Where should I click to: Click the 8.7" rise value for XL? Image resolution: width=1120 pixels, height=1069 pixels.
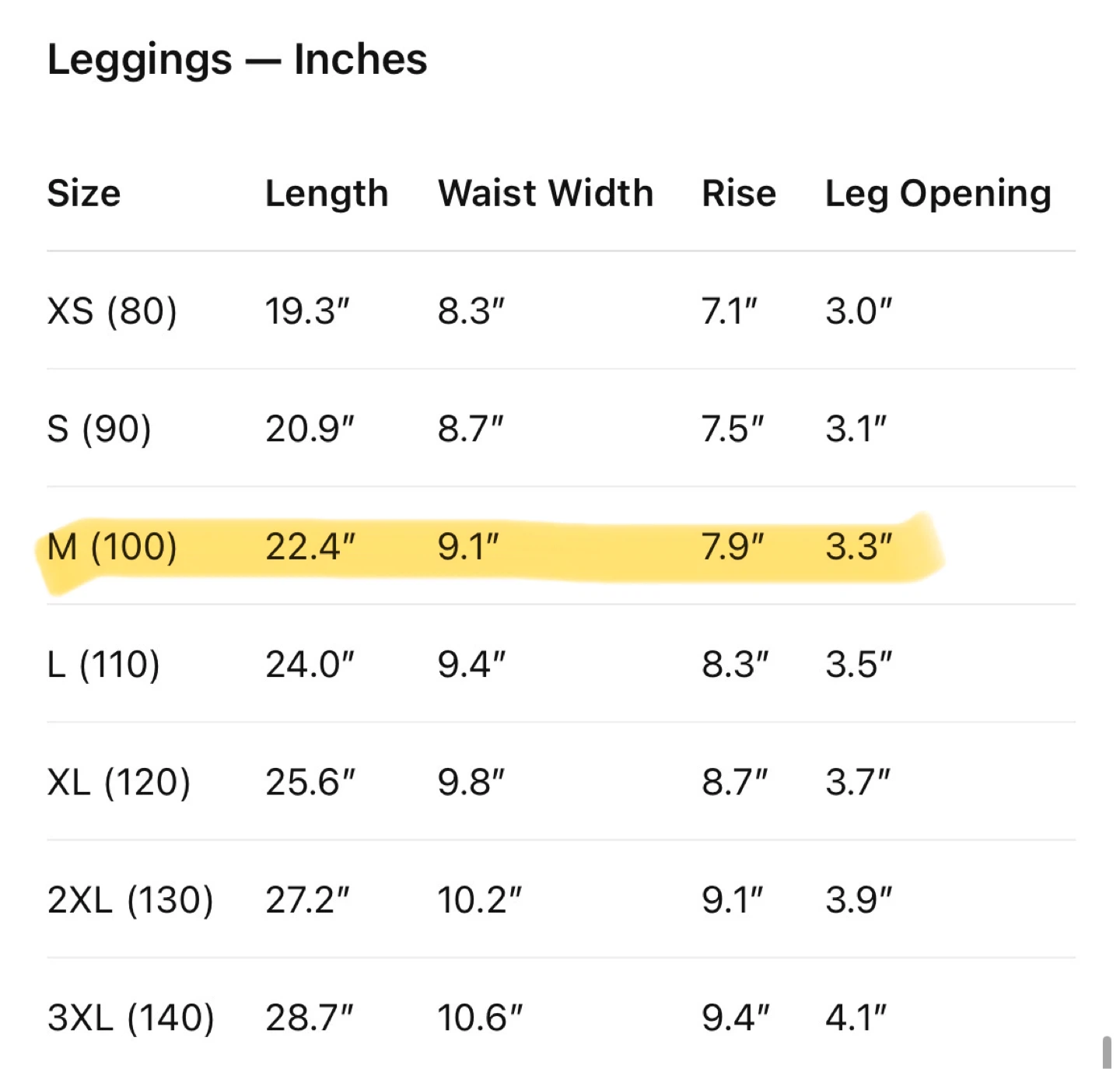(x=735, y=782)
